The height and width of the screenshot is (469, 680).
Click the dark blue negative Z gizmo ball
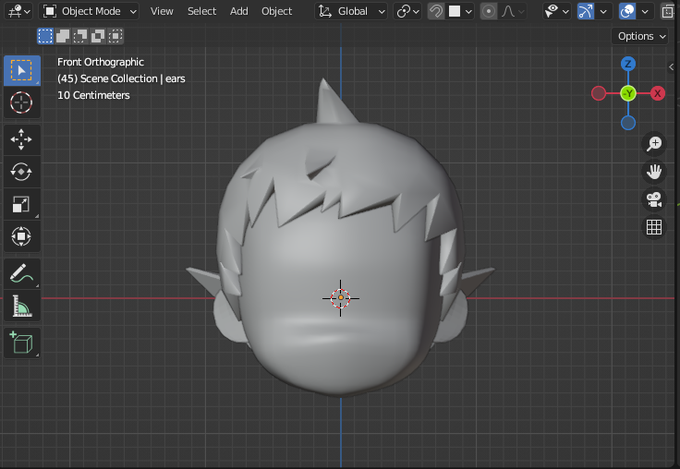point(628,123)
